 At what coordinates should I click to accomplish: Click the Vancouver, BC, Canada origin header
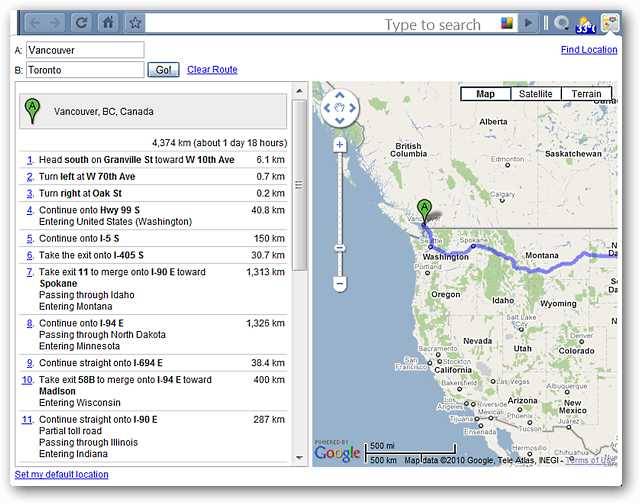point(153,111)
